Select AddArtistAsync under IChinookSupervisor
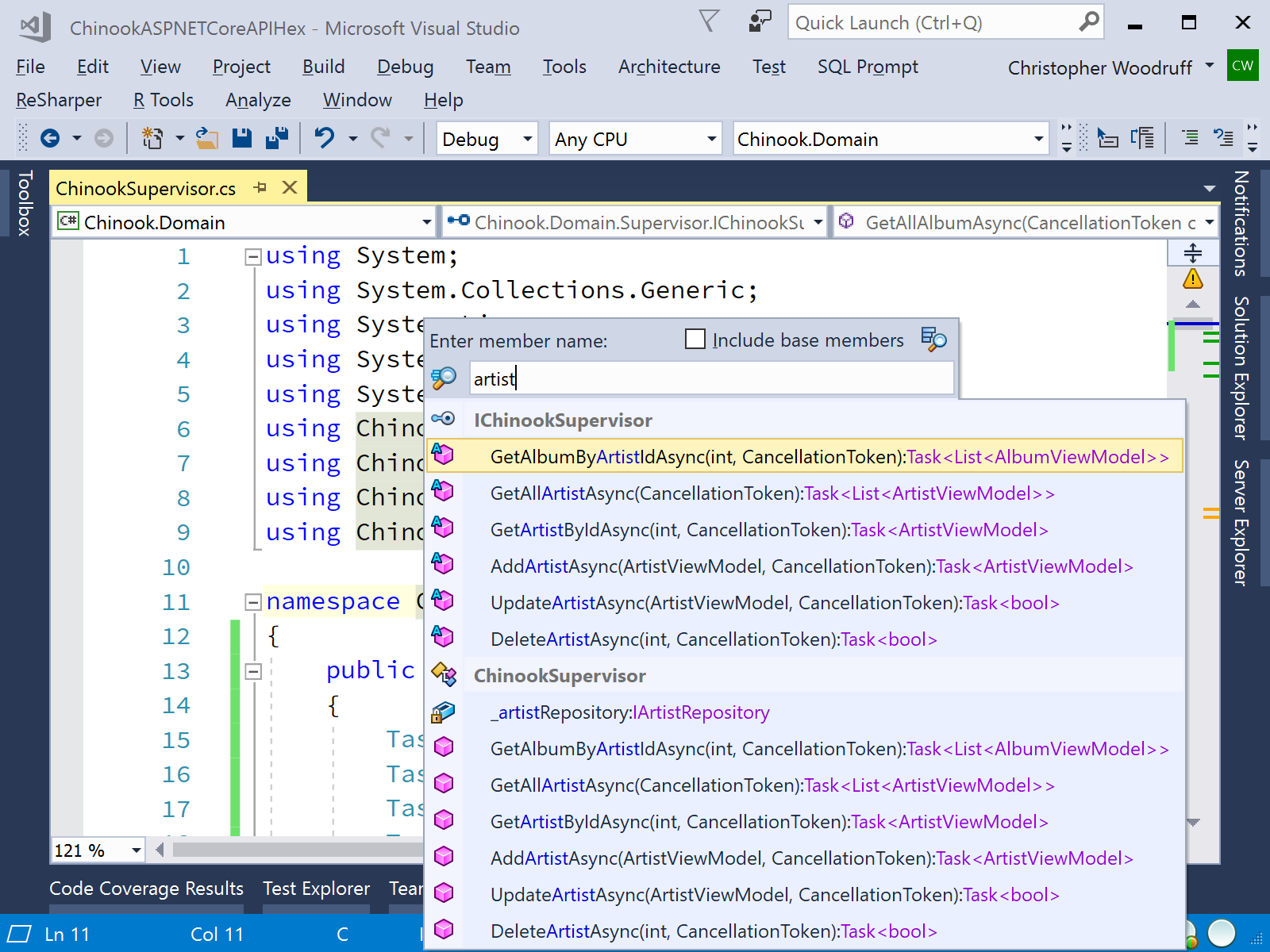 pyautogui.click(x=805, y=566)
